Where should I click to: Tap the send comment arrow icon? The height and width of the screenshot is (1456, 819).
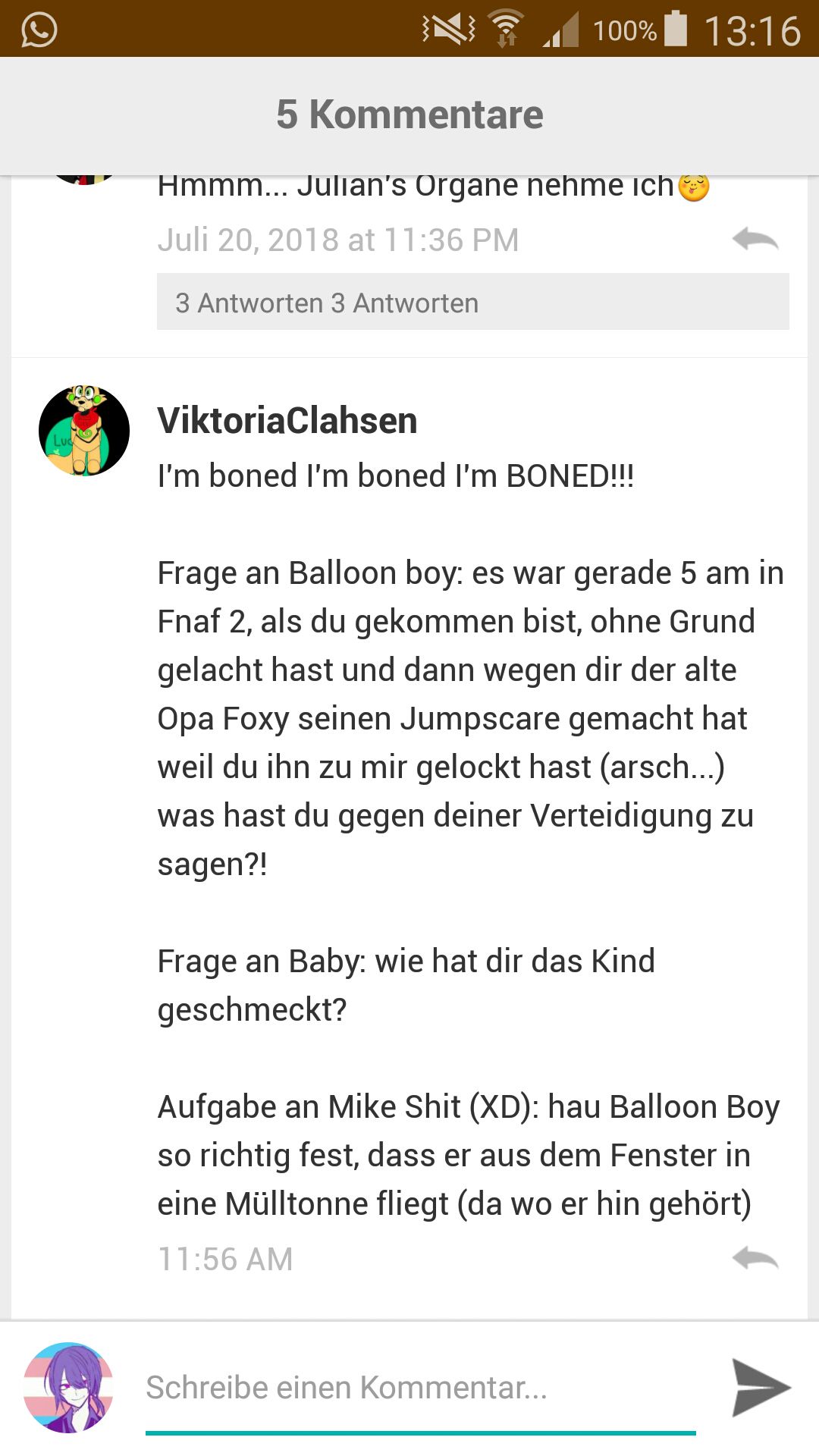(x=761, y=1387)
